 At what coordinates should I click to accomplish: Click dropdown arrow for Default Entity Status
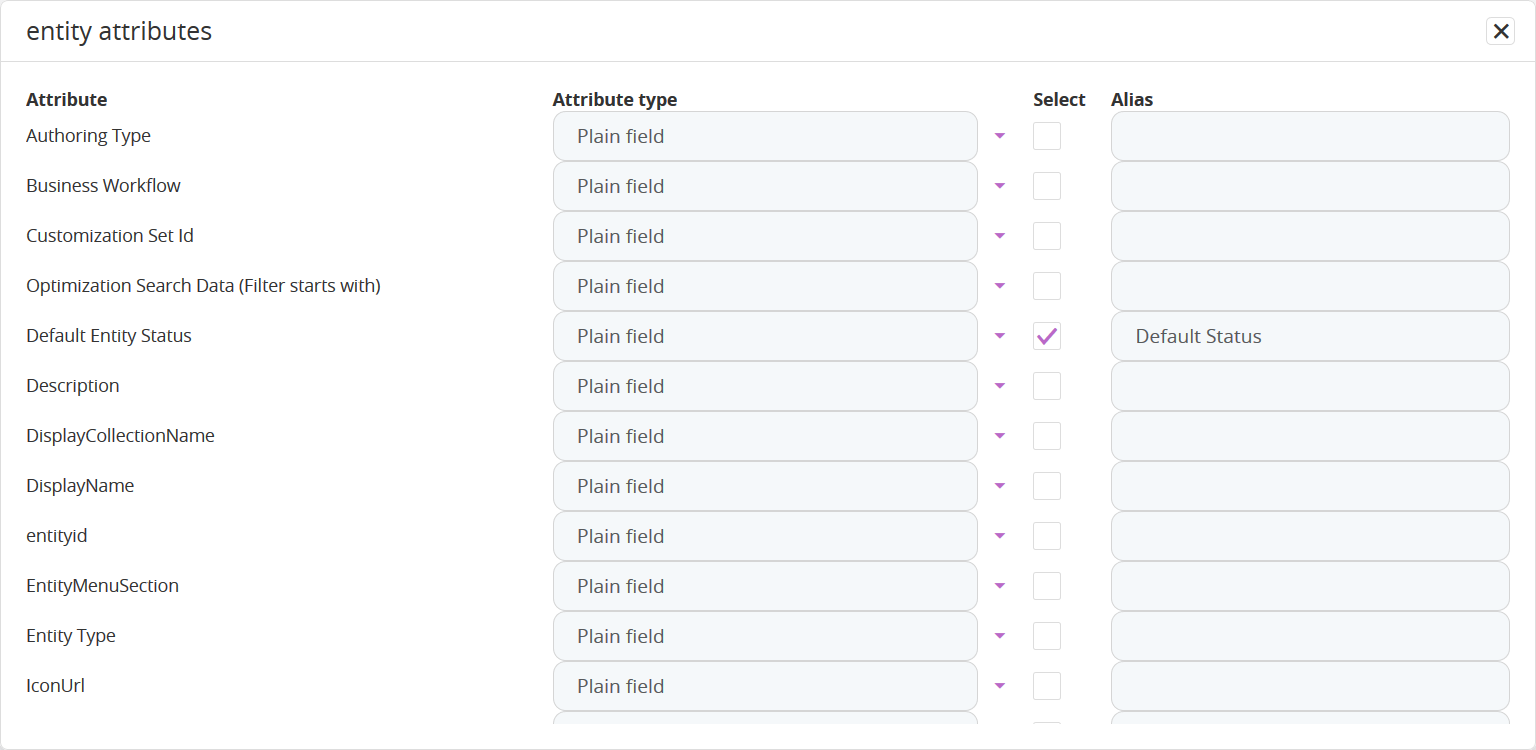click(999, 336)
